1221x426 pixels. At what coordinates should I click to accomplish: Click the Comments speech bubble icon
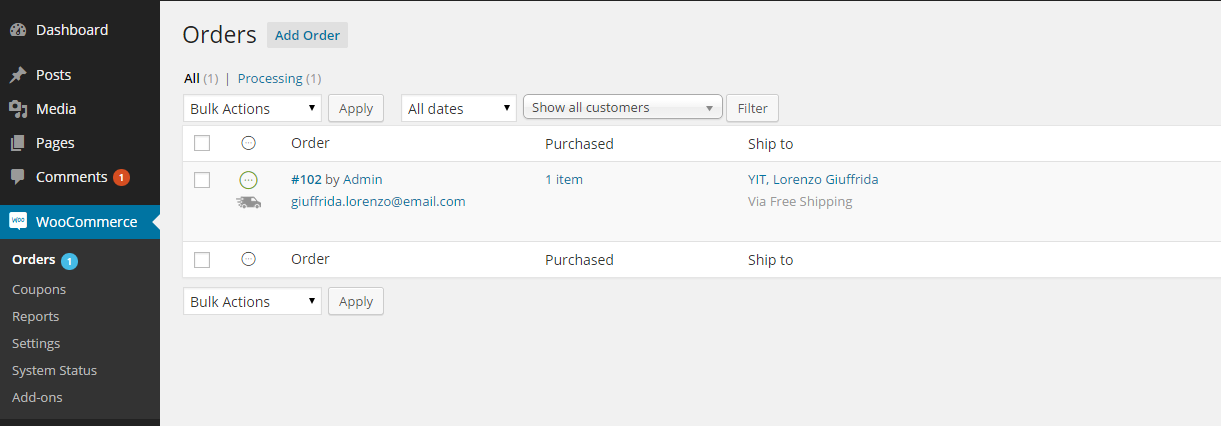coord(18,177)
